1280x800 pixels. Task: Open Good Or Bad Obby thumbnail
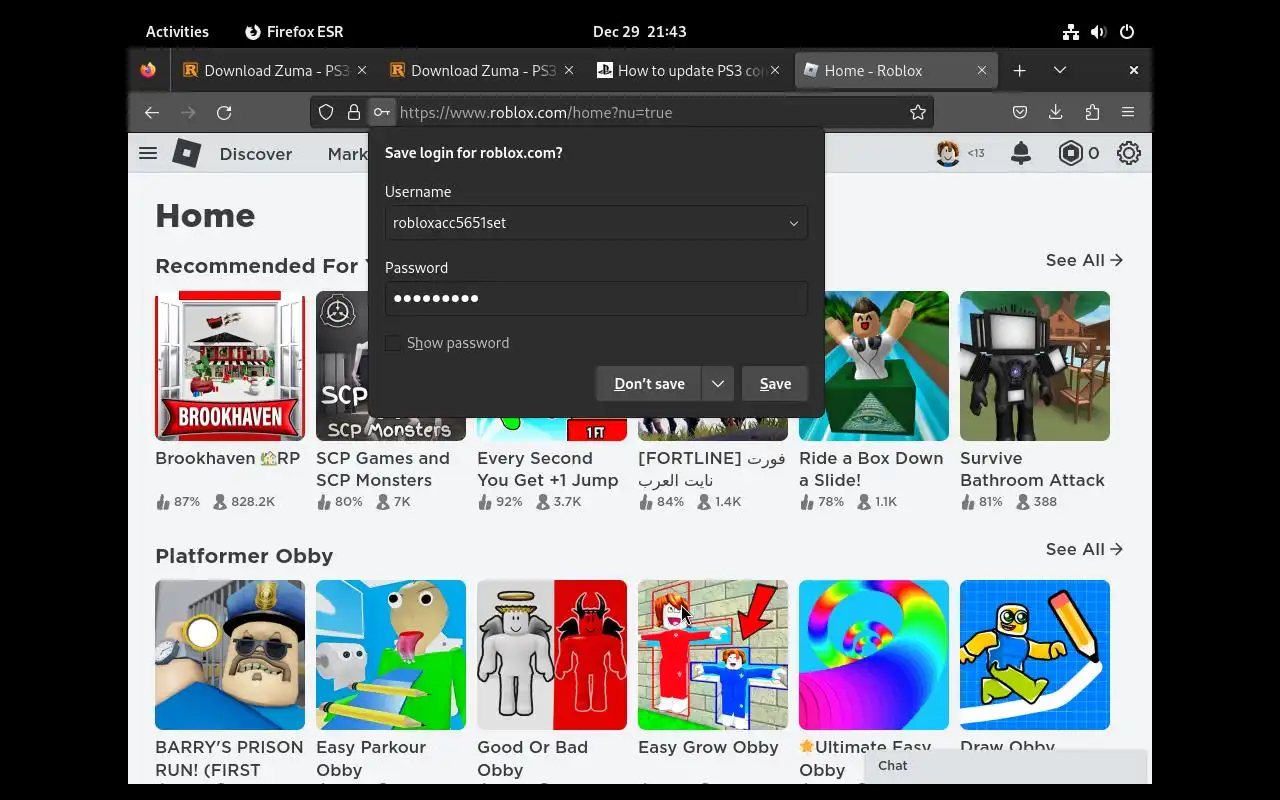(552, 655)
